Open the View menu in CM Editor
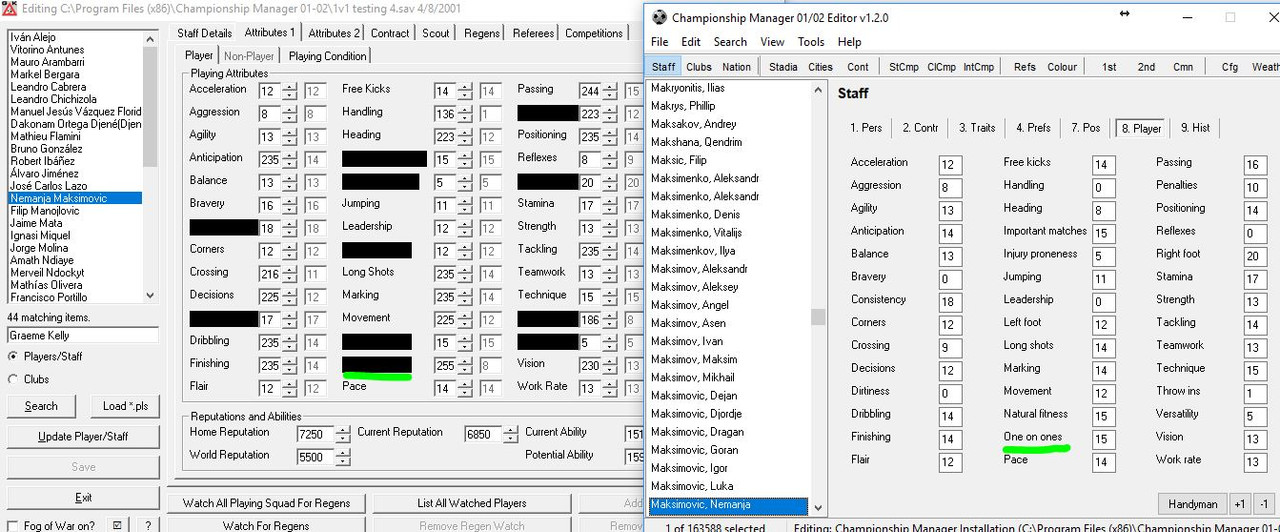Image resolution: width=1280 pixels, height=532 pixels. (772, 42)
